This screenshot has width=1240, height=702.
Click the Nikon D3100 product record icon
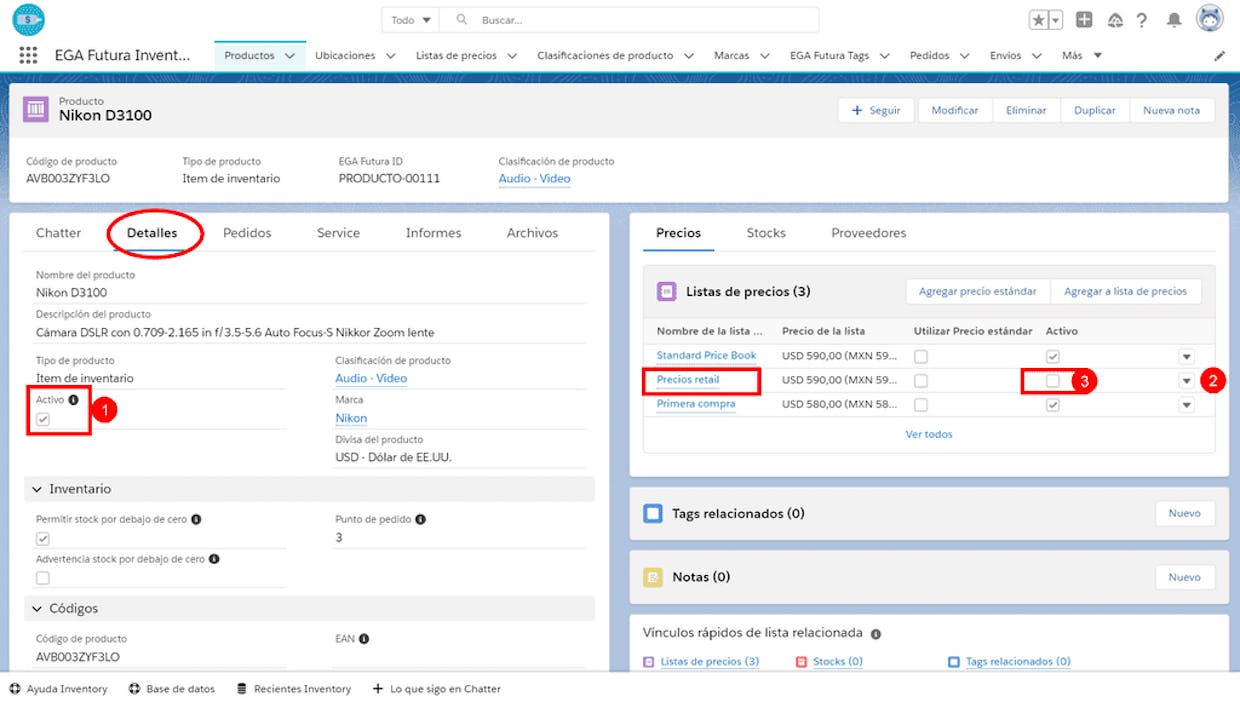[36, 109]
